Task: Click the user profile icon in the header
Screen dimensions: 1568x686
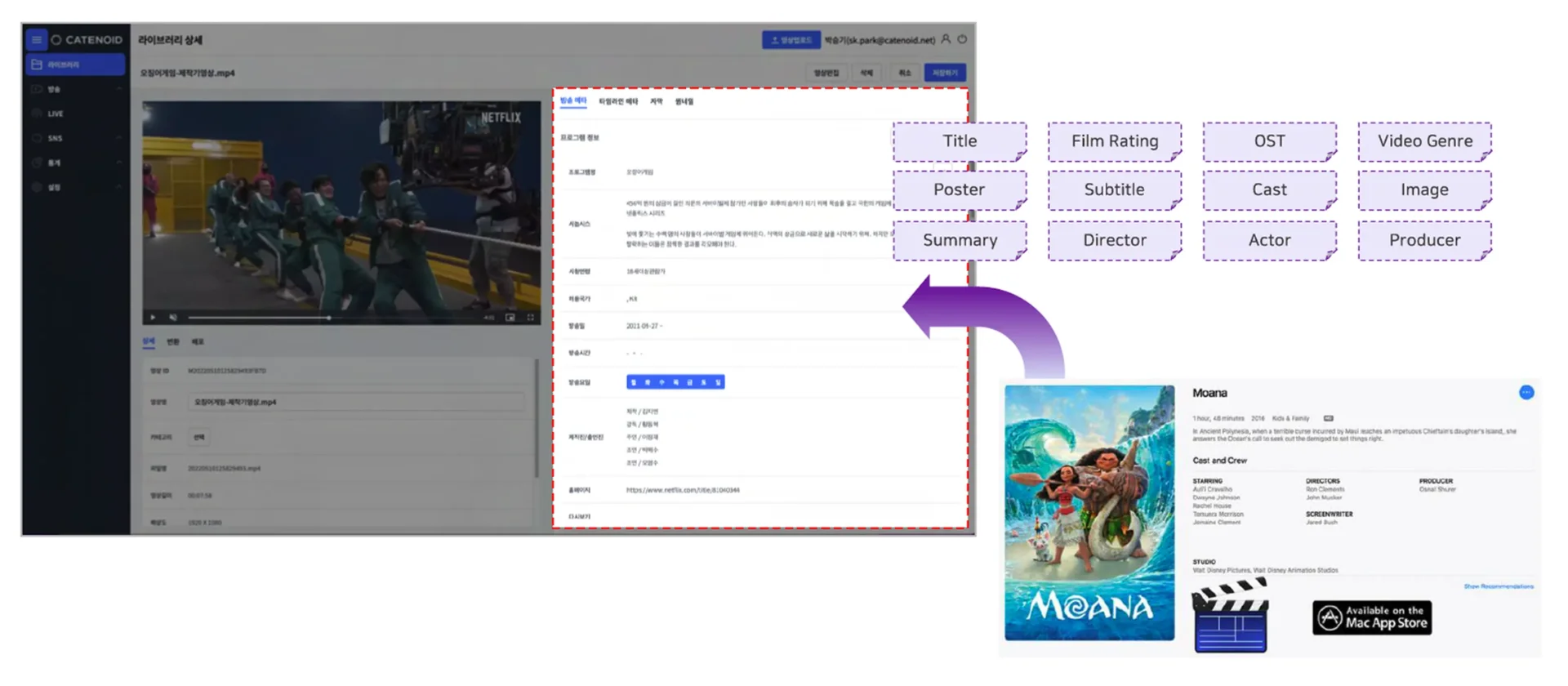Action: (x=946, y=39)
